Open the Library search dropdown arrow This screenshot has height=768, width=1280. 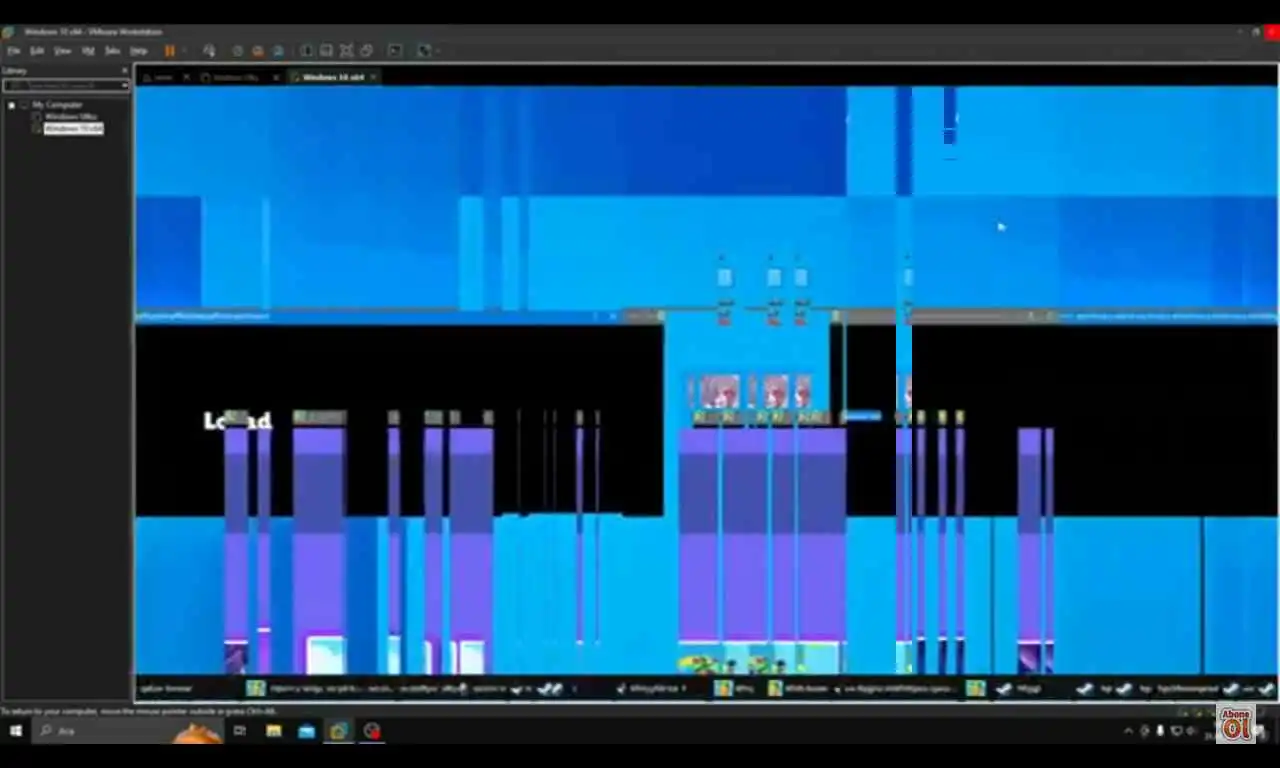125,85
